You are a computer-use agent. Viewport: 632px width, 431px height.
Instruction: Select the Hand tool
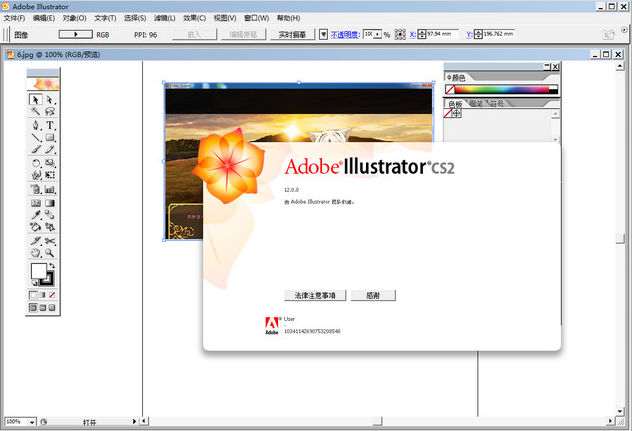pos(35,253)
